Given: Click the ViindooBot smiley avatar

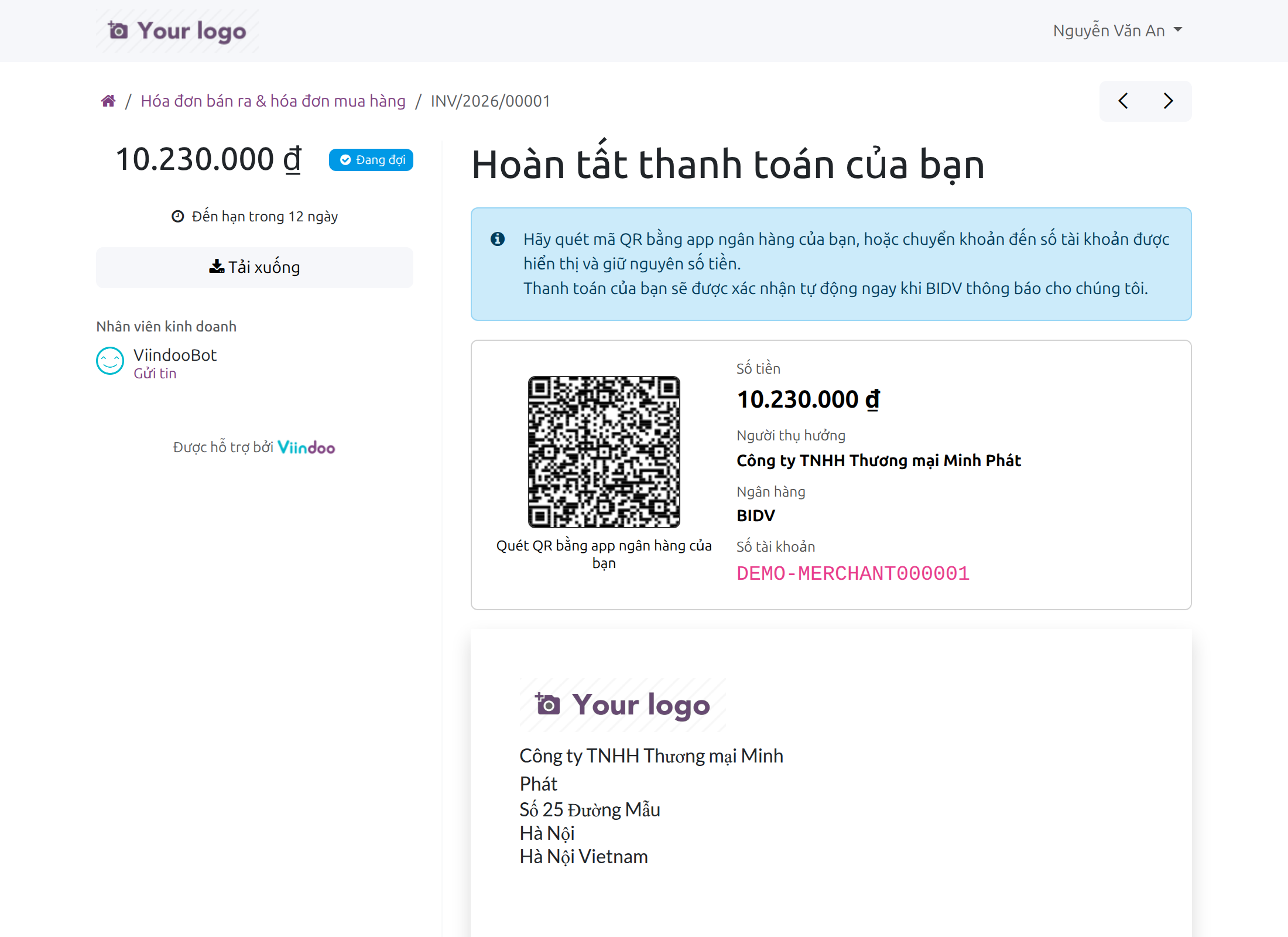Looking at the screenshot, I should [x=110, y=361].
